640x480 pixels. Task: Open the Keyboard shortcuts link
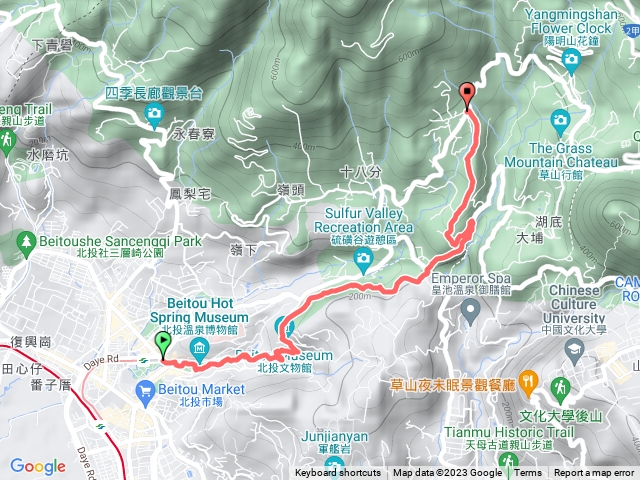tap(338, 473)
